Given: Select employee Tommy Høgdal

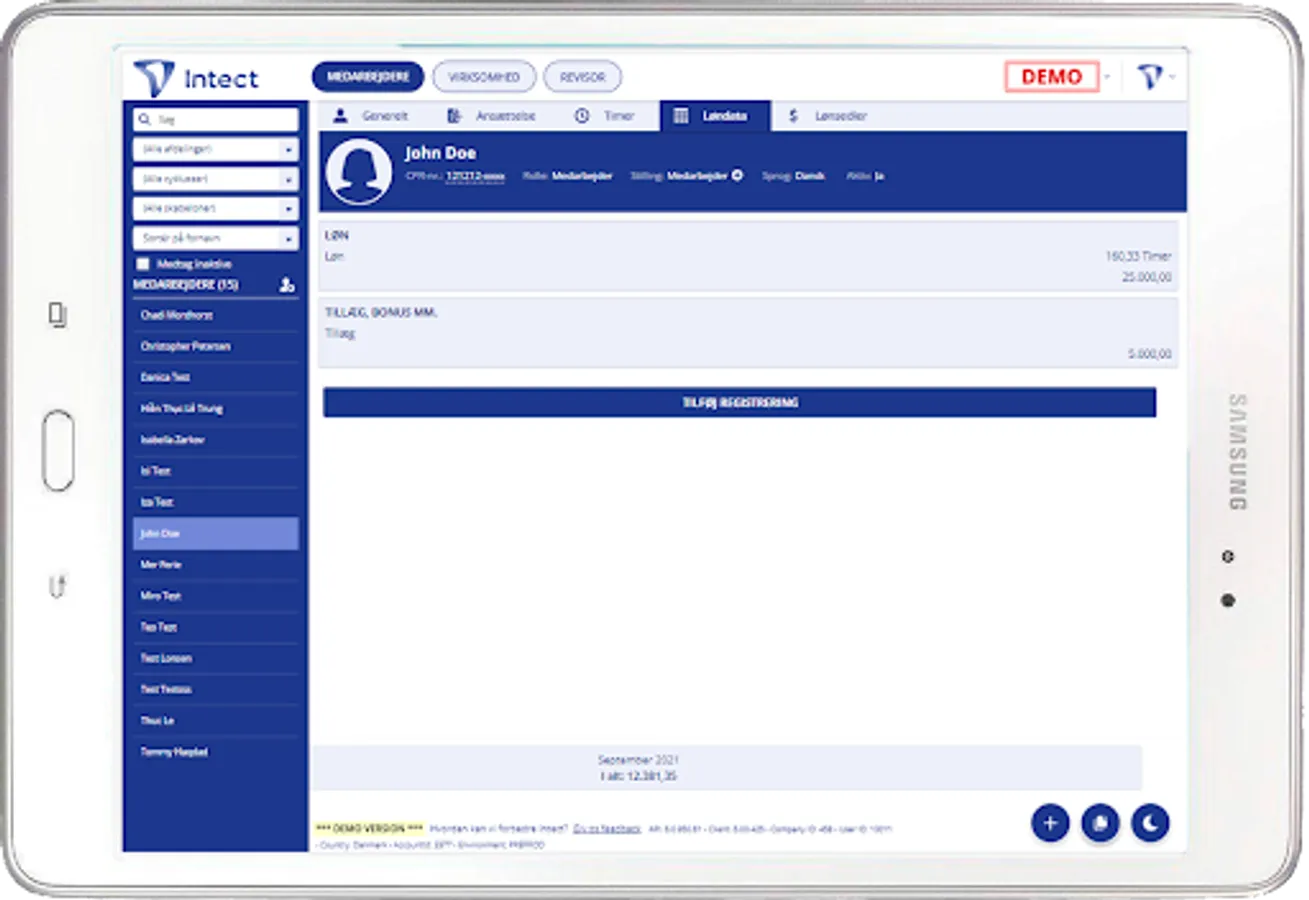Looking at the screenshot, I should (215, 751).
